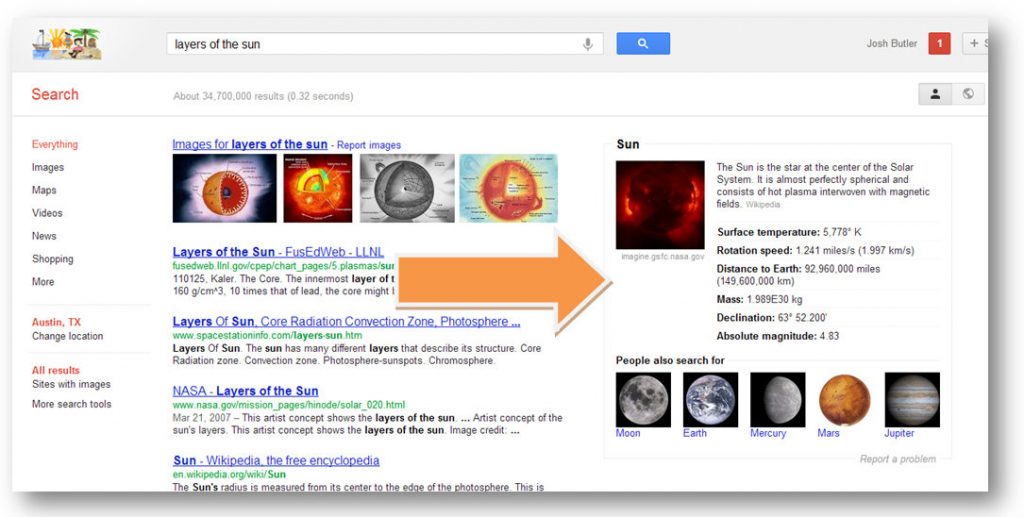
Task: Click spacestationinfo.com green URL text
Action: point(267,336)
